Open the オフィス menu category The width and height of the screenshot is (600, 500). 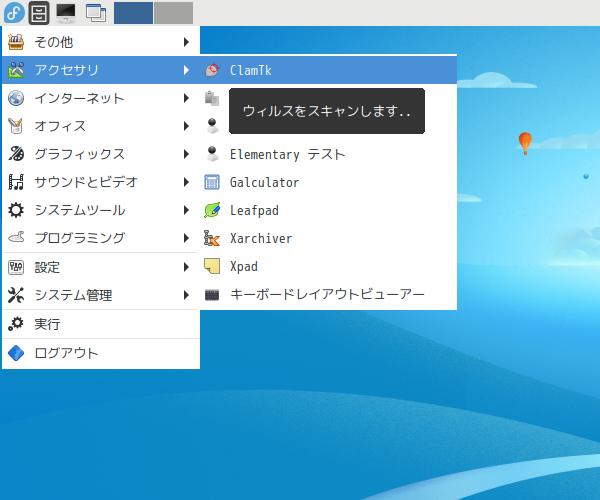[101, 126]
